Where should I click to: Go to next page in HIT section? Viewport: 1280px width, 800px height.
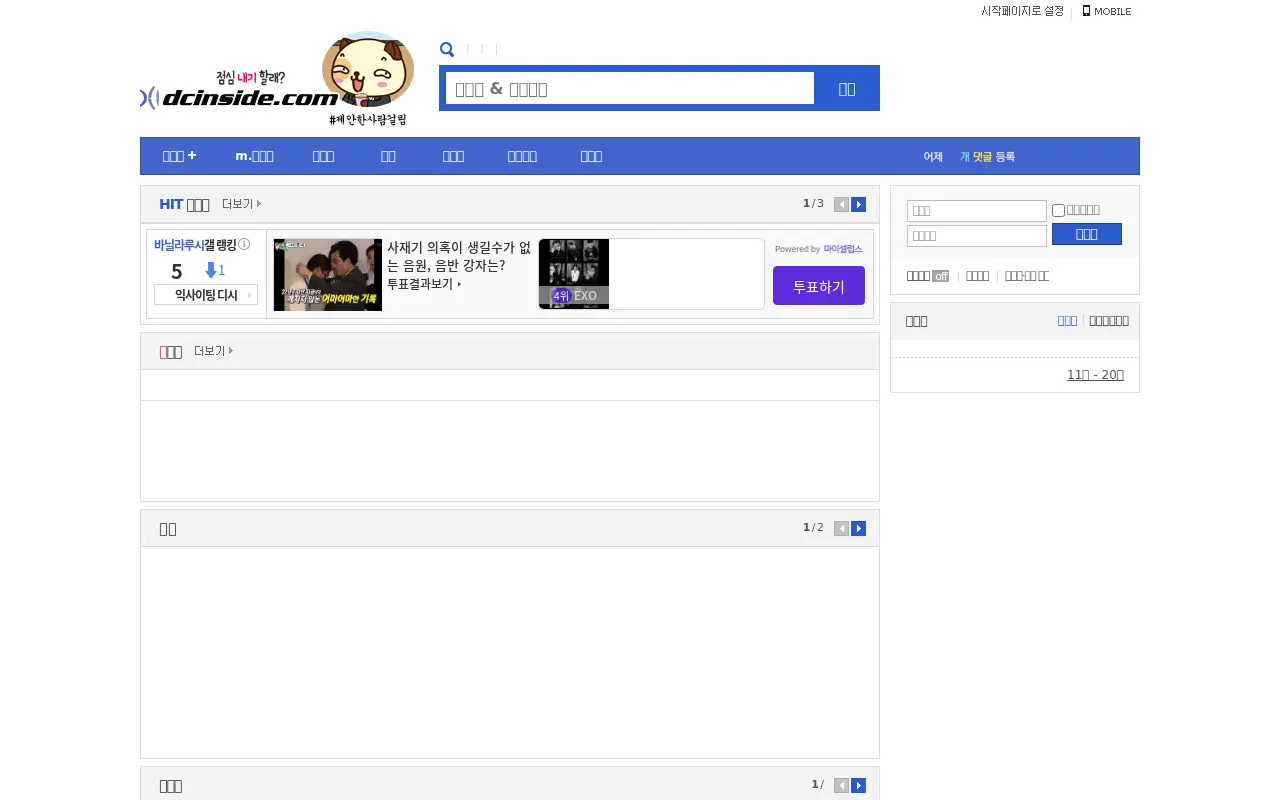pyautogui.click(x=859, y=204)
